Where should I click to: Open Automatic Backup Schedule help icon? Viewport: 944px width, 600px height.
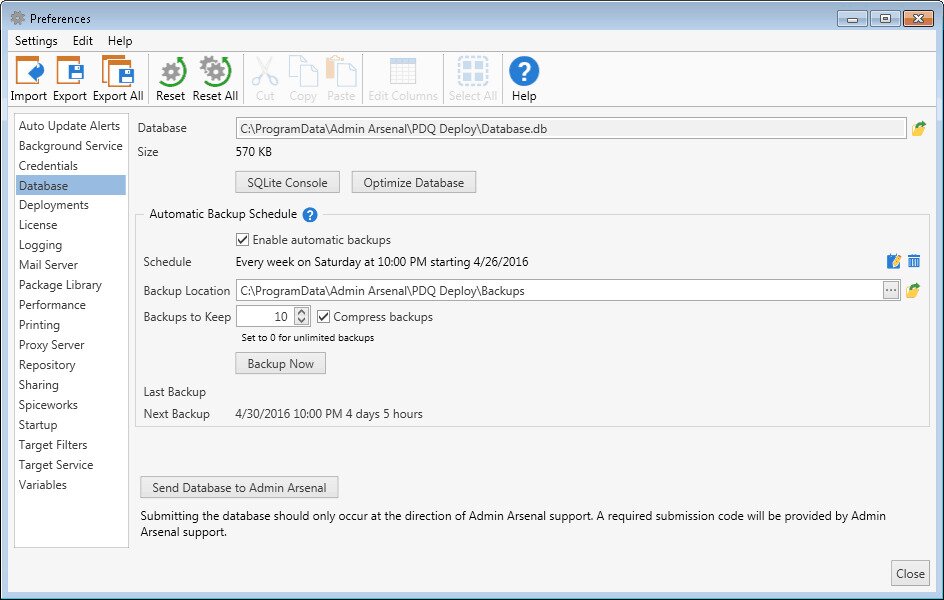tap(310, 214)
